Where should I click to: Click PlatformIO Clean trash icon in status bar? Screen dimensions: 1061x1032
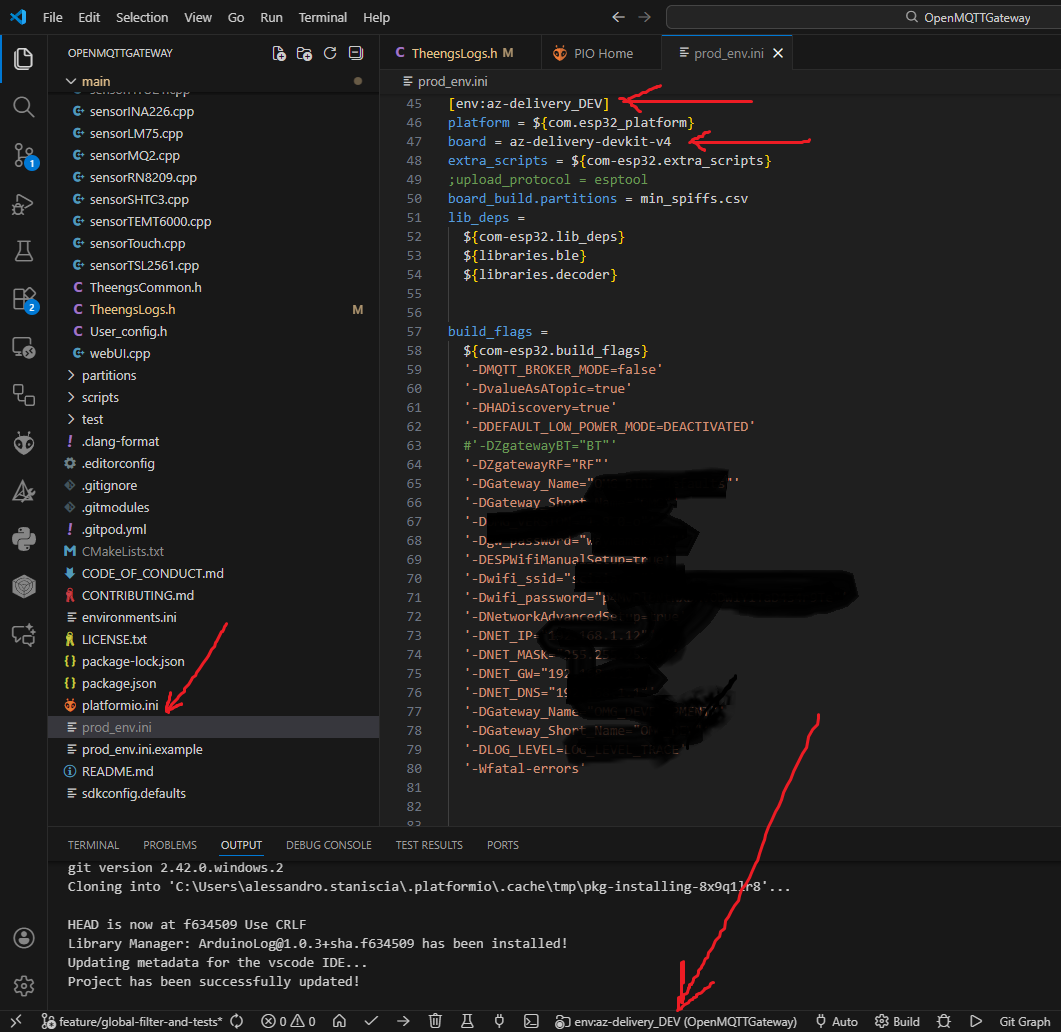[x=435, y=1021]
